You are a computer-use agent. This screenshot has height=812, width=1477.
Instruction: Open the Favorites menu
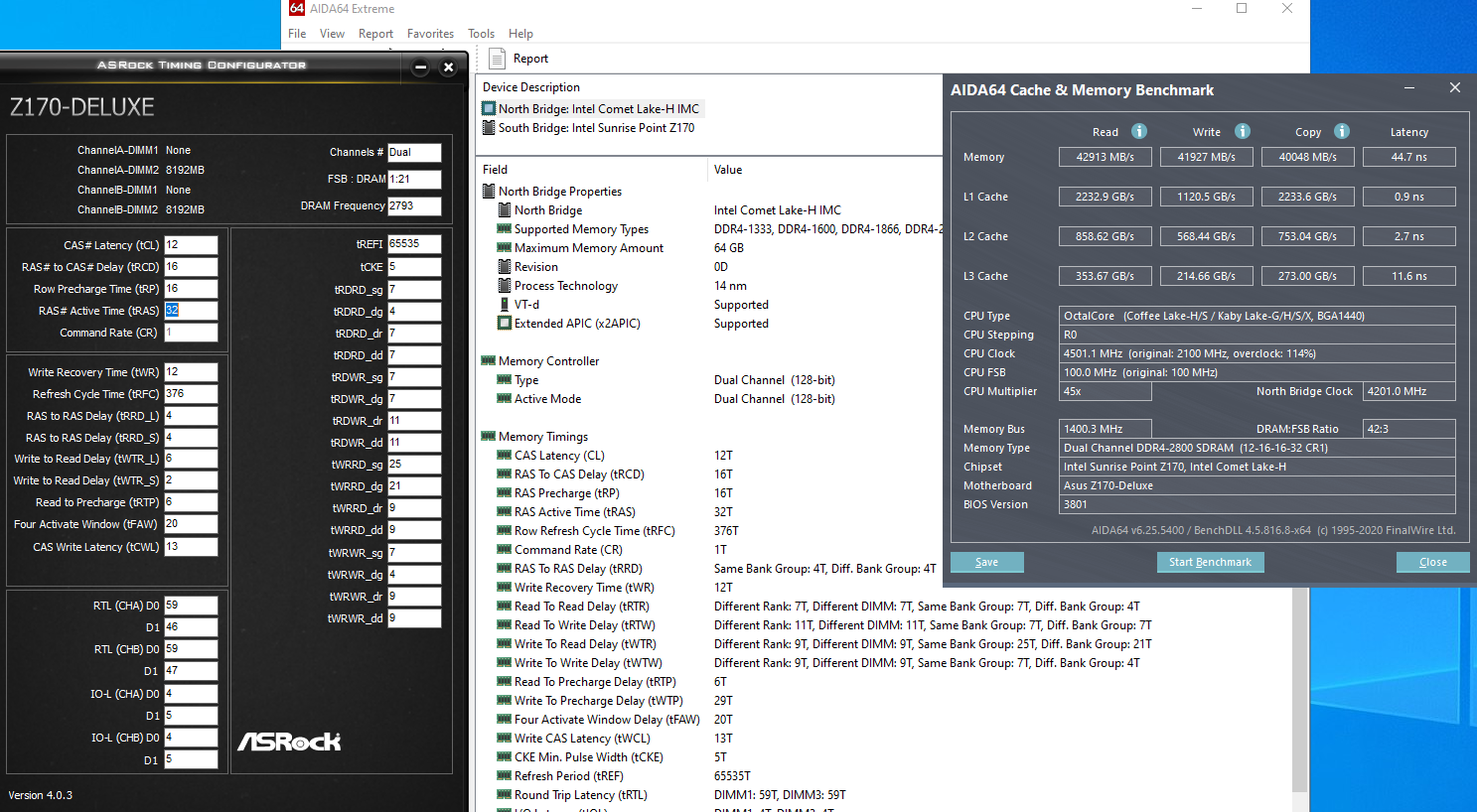coord(430,34)
